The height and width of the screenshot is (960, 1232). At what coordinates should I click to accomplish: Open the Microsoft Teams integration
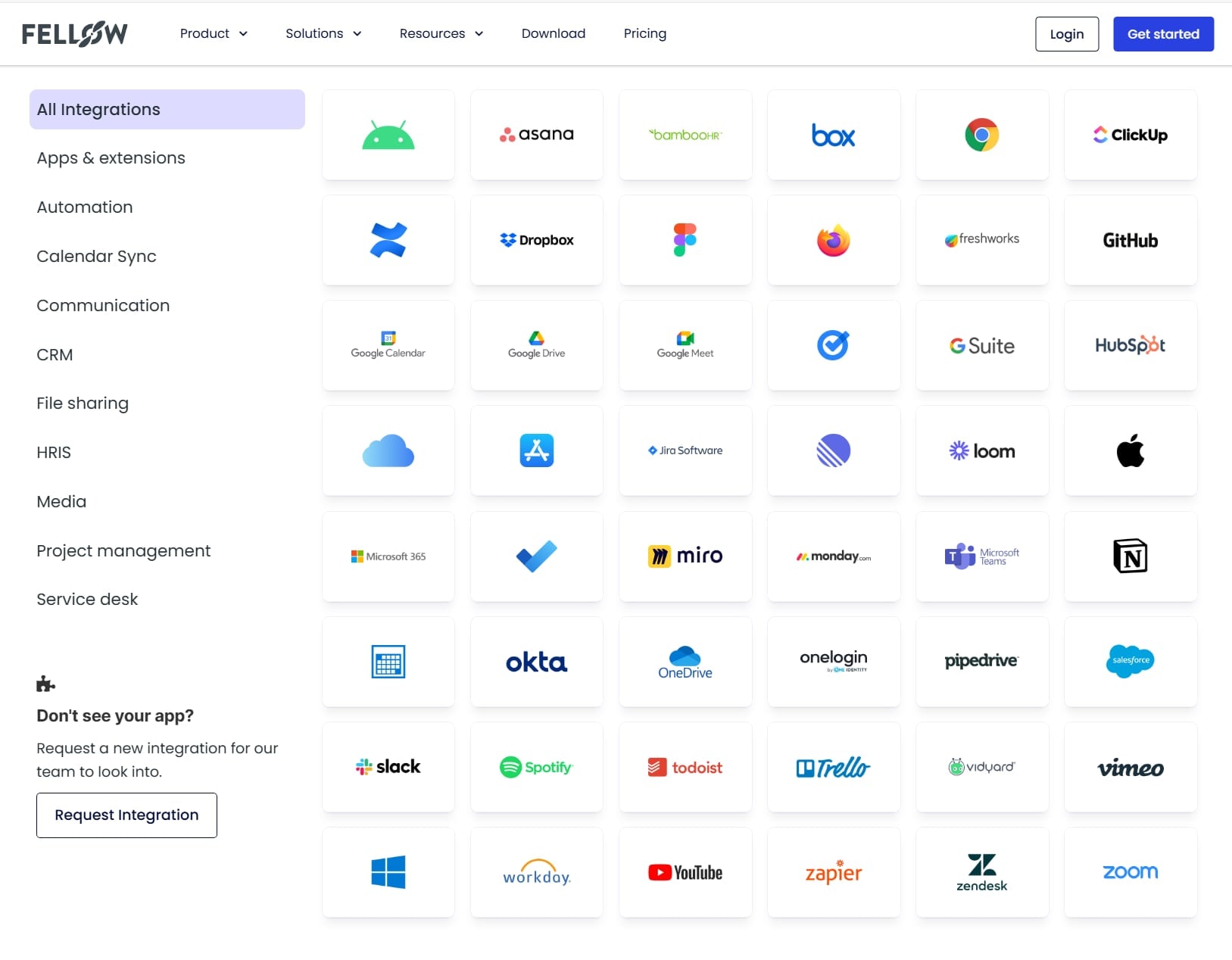pos(981,556)
